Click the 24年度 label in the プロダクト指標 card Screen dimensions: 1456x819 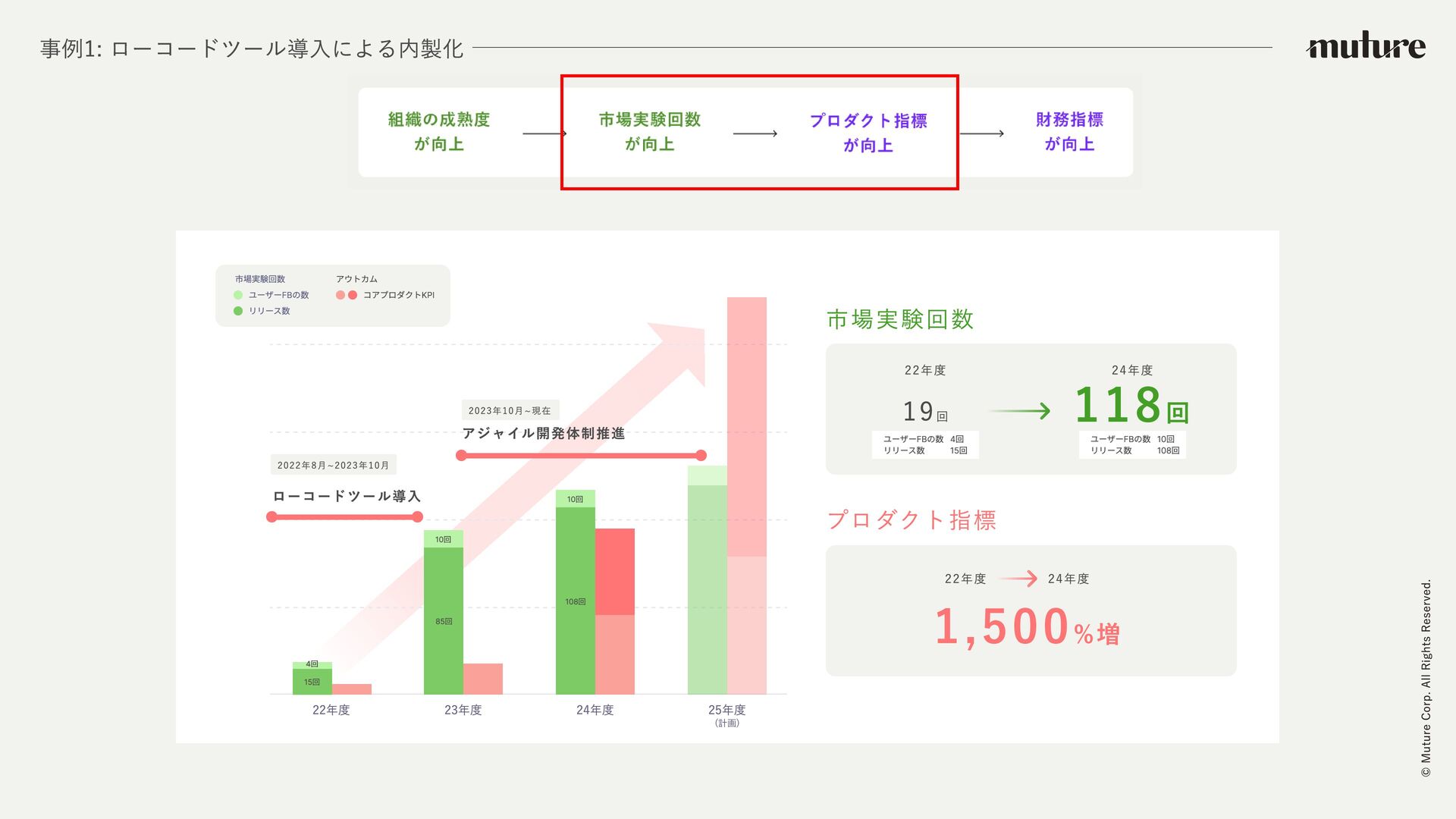point(1068,579)
